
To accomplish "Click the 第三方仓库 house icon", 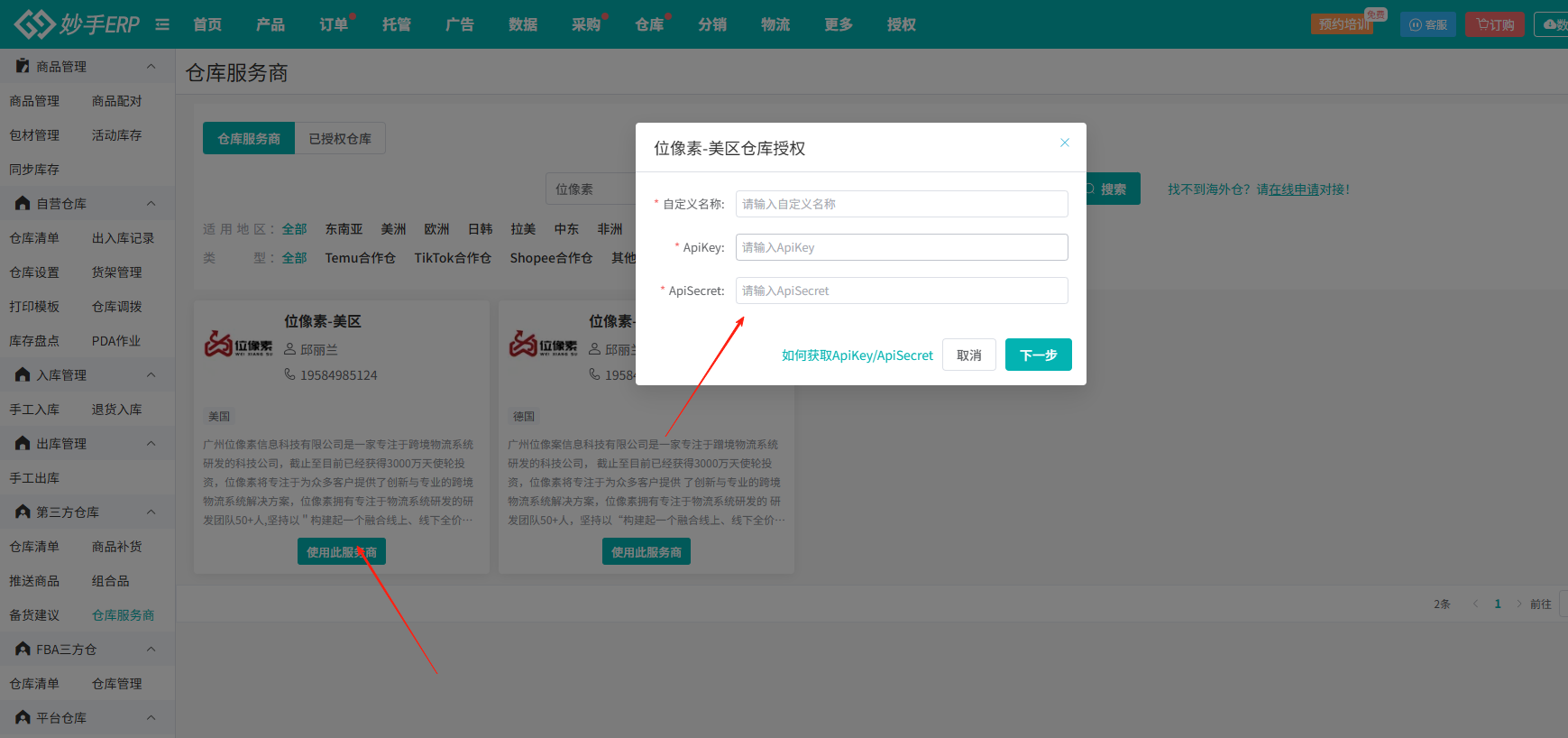I will (23, 512).
